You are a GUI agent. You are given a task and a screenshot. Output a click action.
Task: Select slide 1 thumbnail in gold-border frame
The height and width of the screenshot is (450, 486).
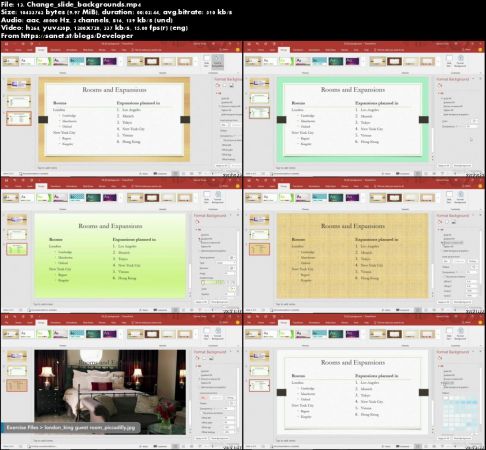(x=19, y=84)
